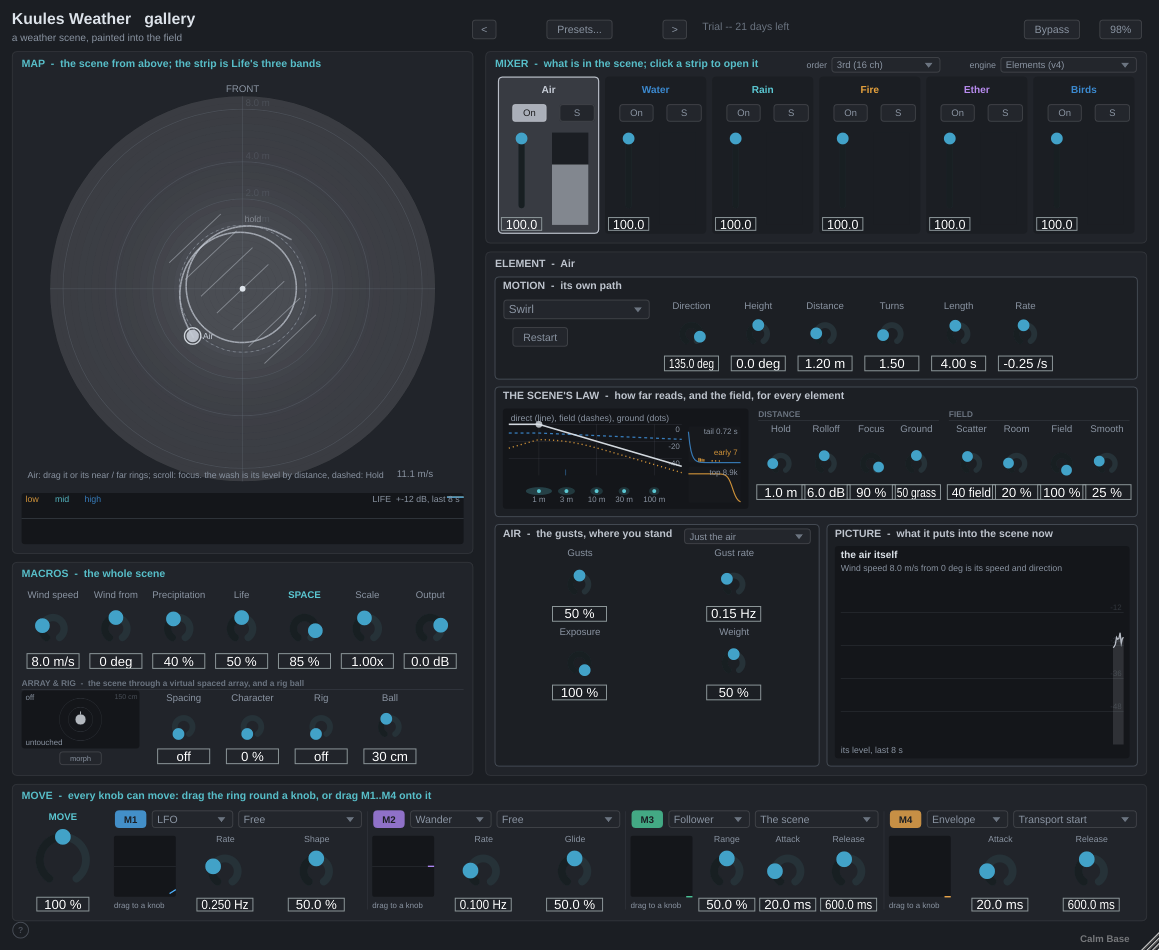Open the M2 Wander type dropdown
This screenshot has height=950, width=1159.
pyautogui.click(x=449, y=819)
